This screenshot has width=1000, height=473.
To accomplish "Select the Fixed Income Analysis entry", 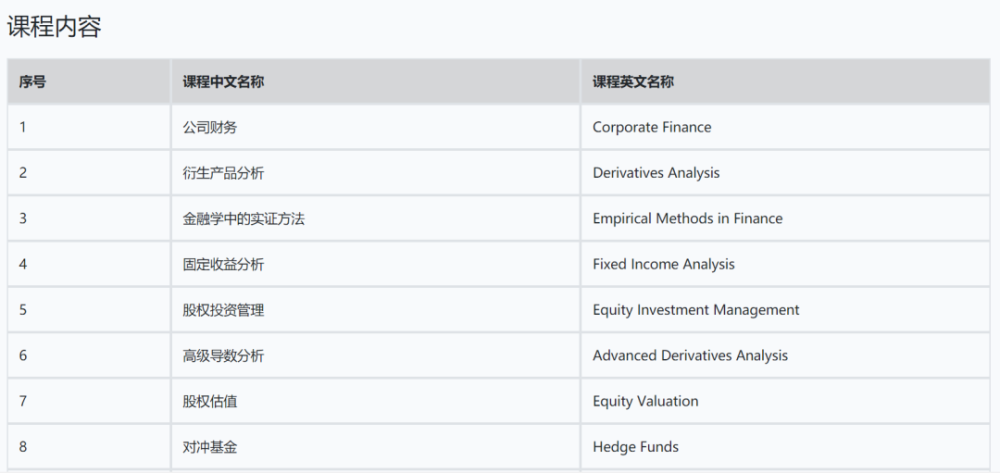I will [663, 265].
